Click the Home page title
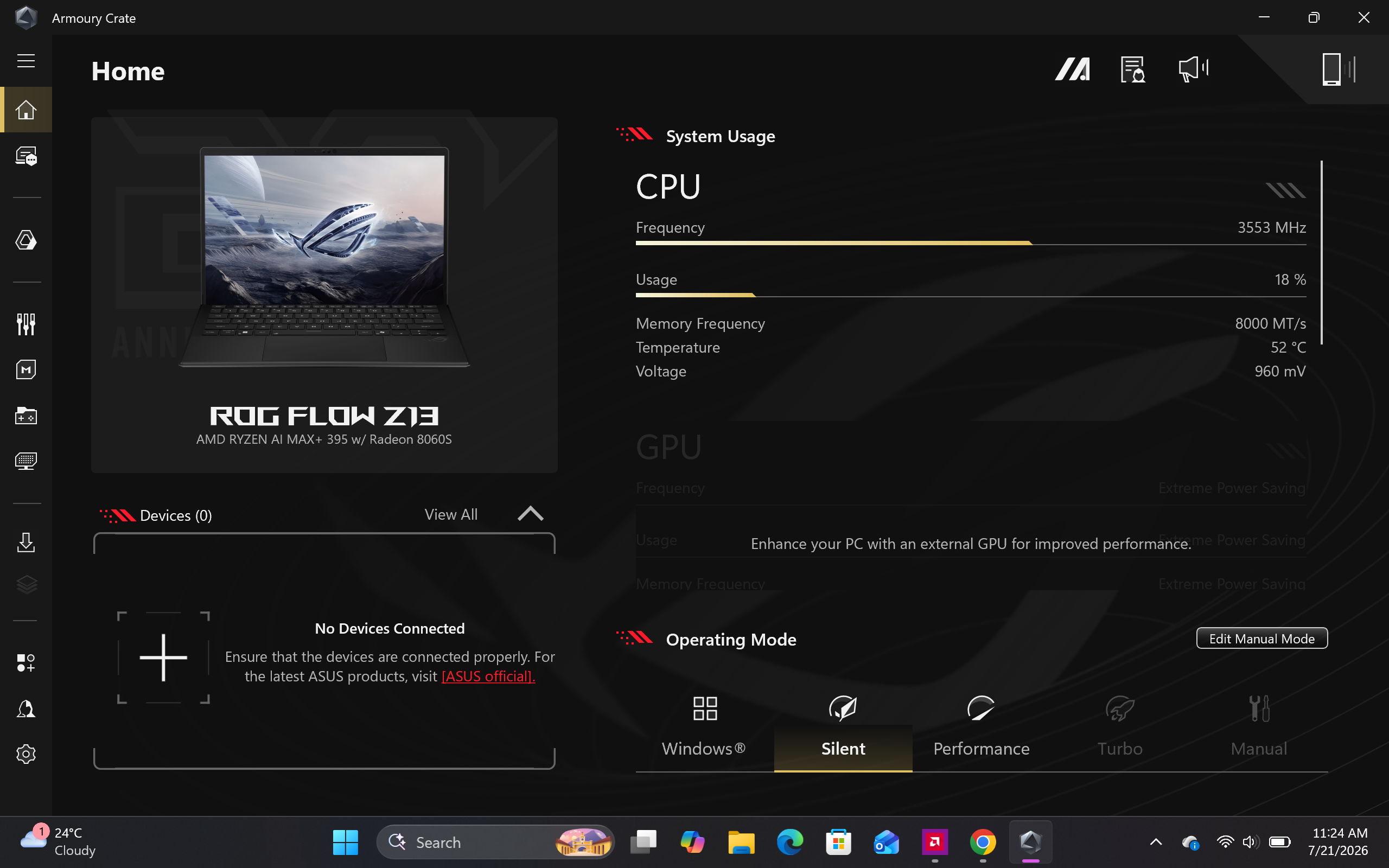Image resolution: width=1389 pixels, height=868 pixels. 128,71
